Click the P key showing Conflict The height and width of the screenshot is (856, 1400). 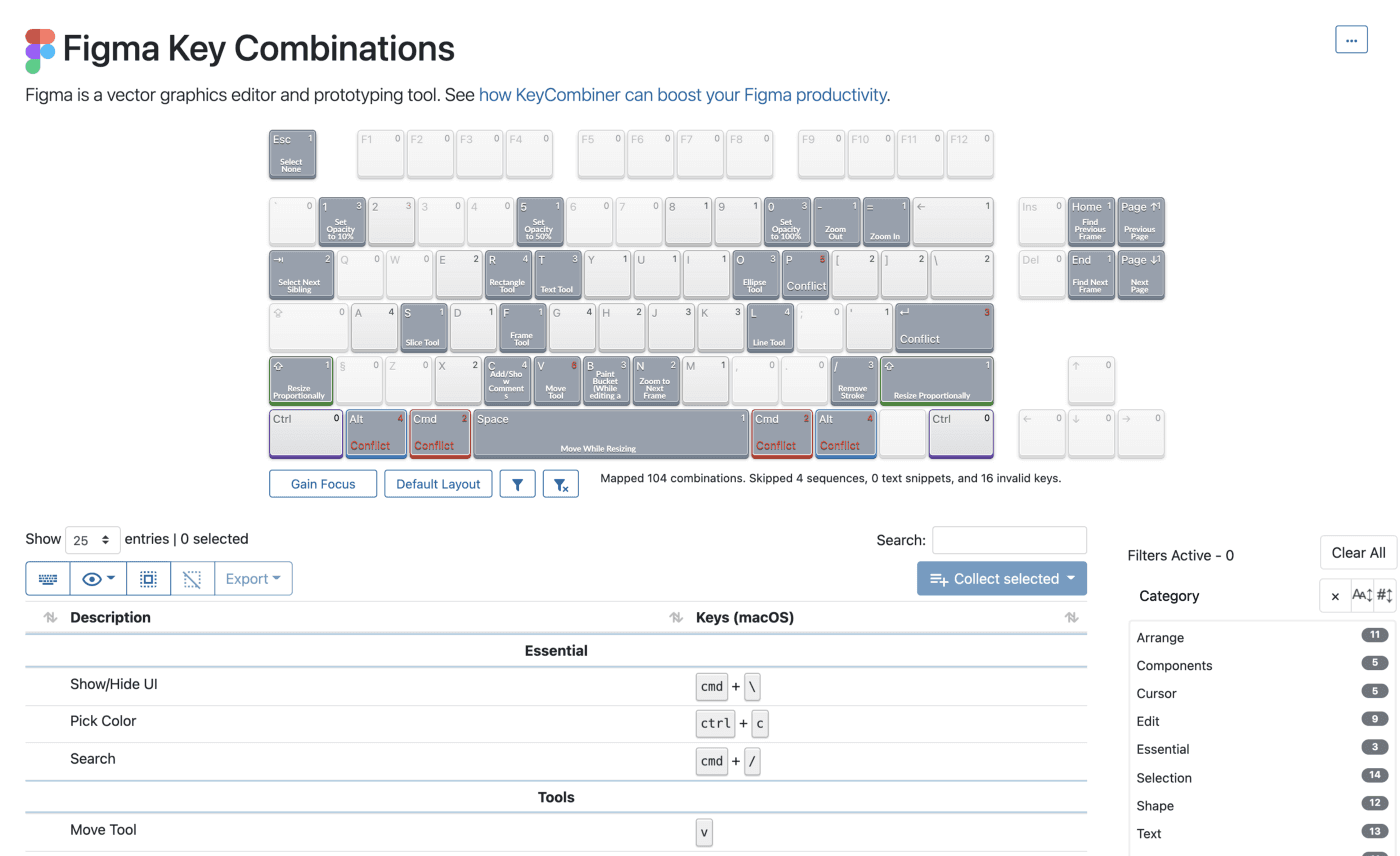coord(805,274)
